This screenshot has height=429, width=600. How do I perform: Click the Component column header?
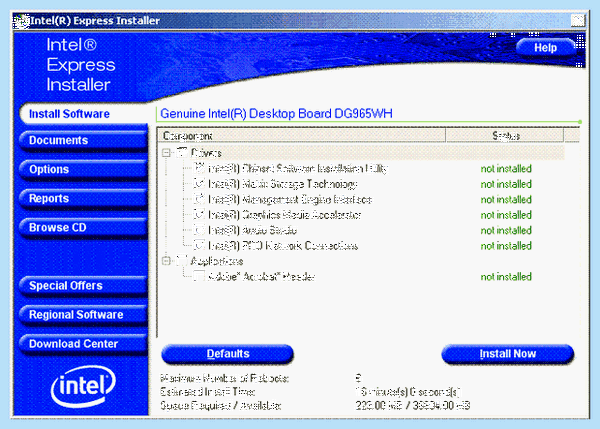302,135
